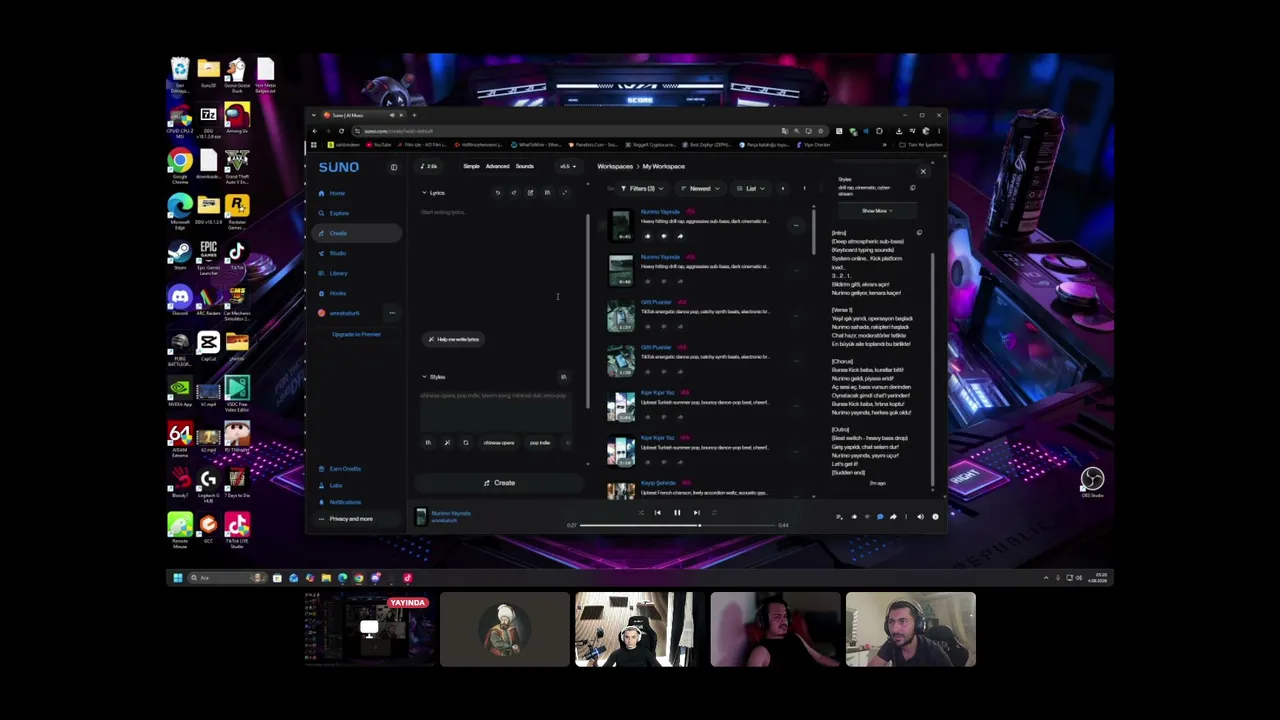The width and height of the screenshot is (1280, 720).
Task: Collapse the Styles section
Action: click(434, 377)
